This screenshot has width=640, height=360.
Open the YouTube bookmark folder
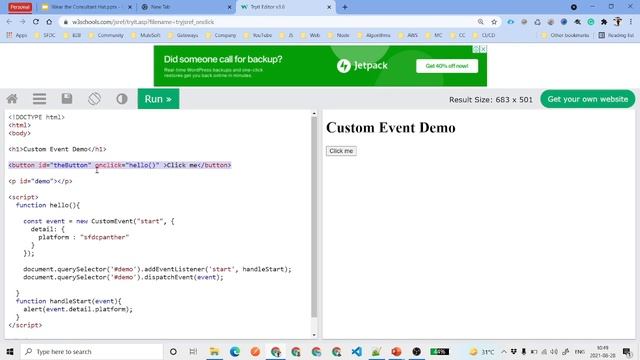258,36
